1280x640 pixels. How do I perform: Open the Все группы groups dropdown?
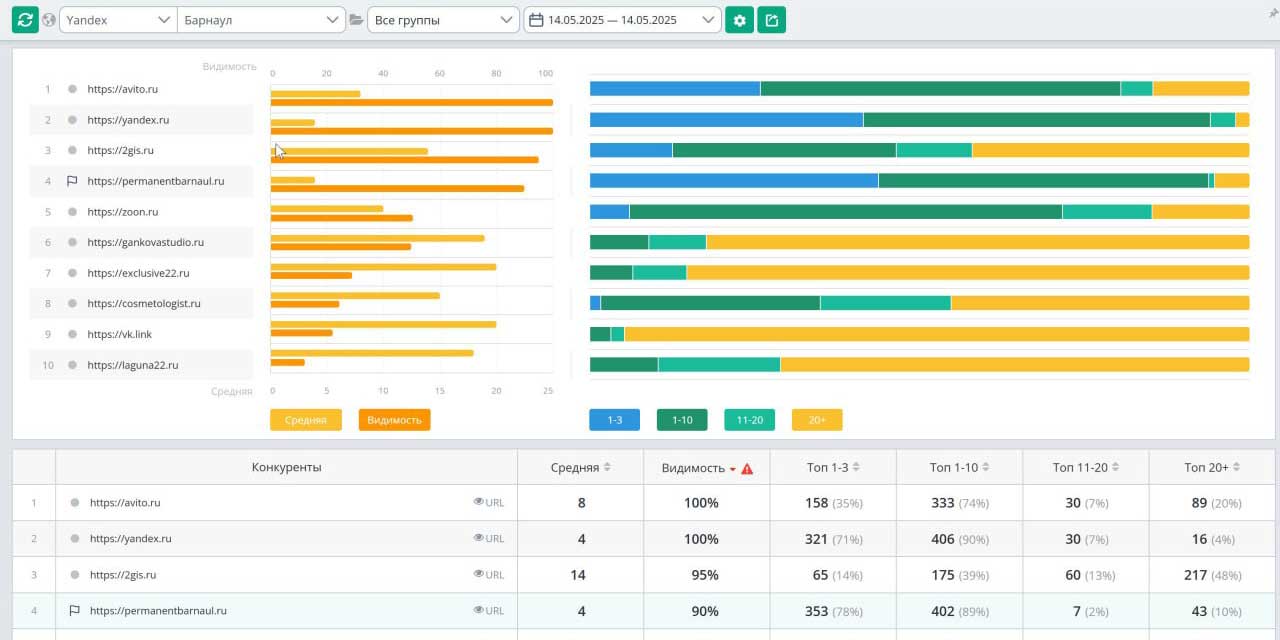click(x=442, y=20)
